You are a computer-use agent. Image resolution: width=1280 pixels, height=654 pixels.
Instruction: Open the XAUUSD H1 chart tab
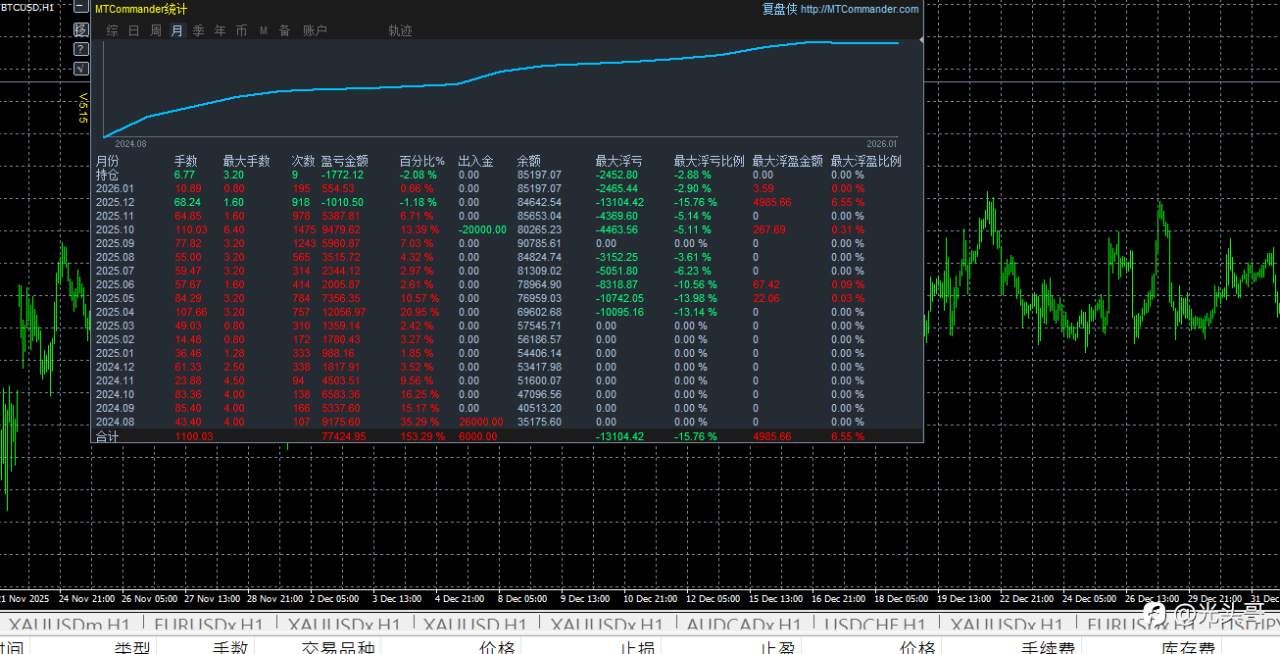pyautogui.click(x=475, y=625)
